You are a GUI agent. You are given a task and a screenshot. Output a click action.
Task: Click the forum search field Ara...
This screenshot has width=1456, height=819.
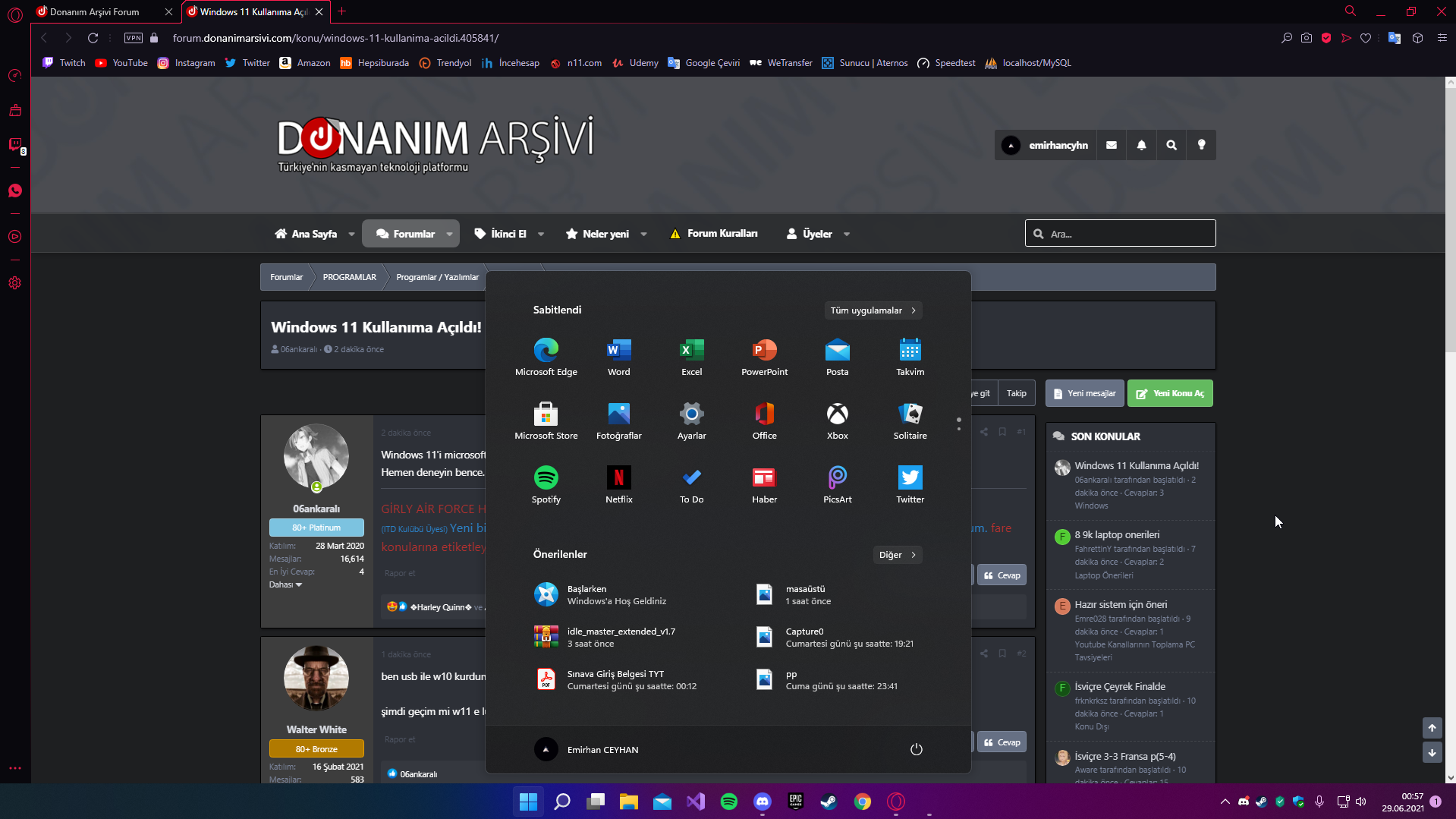click(x=1120, y=234)
